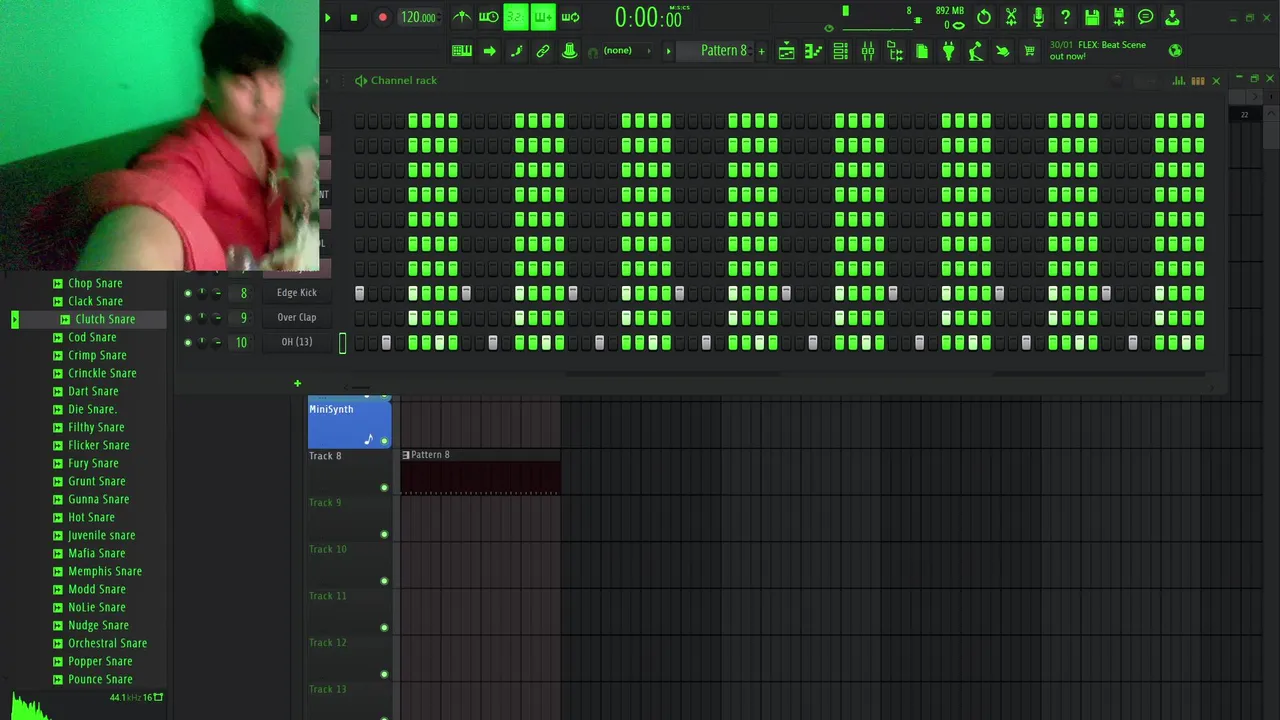Open the piano roll view icon

coord(814,51)
